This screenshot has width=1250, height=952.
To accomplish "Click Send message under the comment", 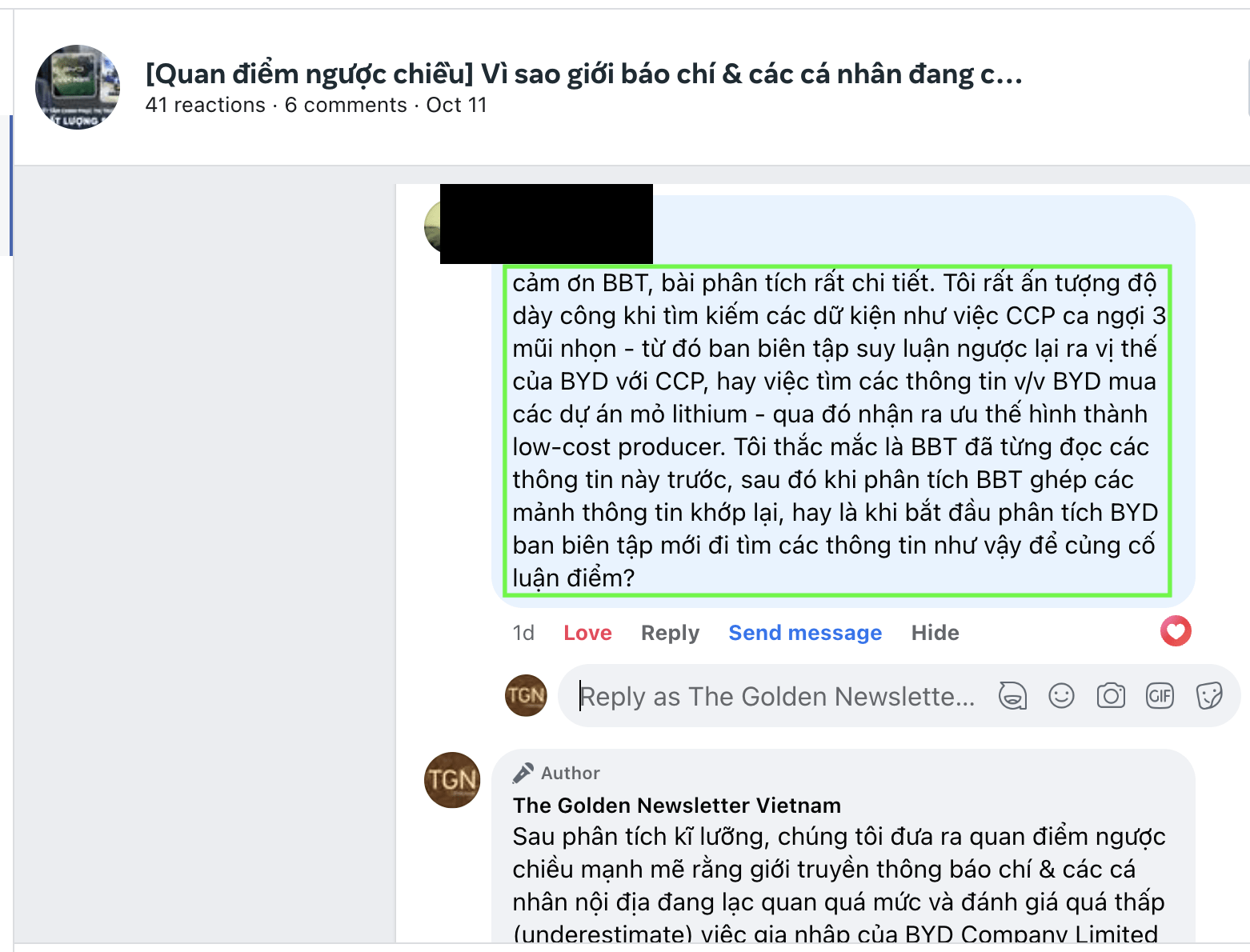I will (805, 633).
